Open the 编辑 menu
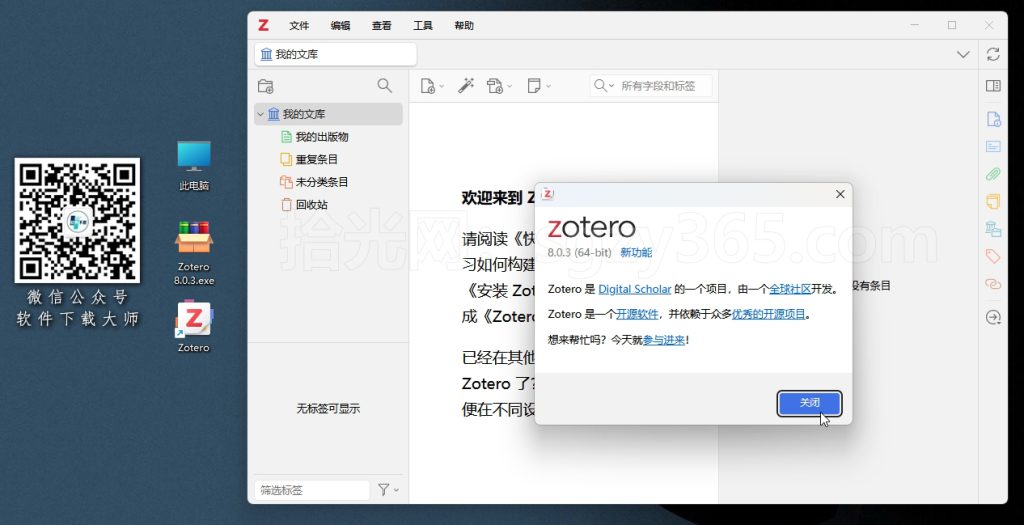Screen dimensions: 1024x525 (340, 25)
